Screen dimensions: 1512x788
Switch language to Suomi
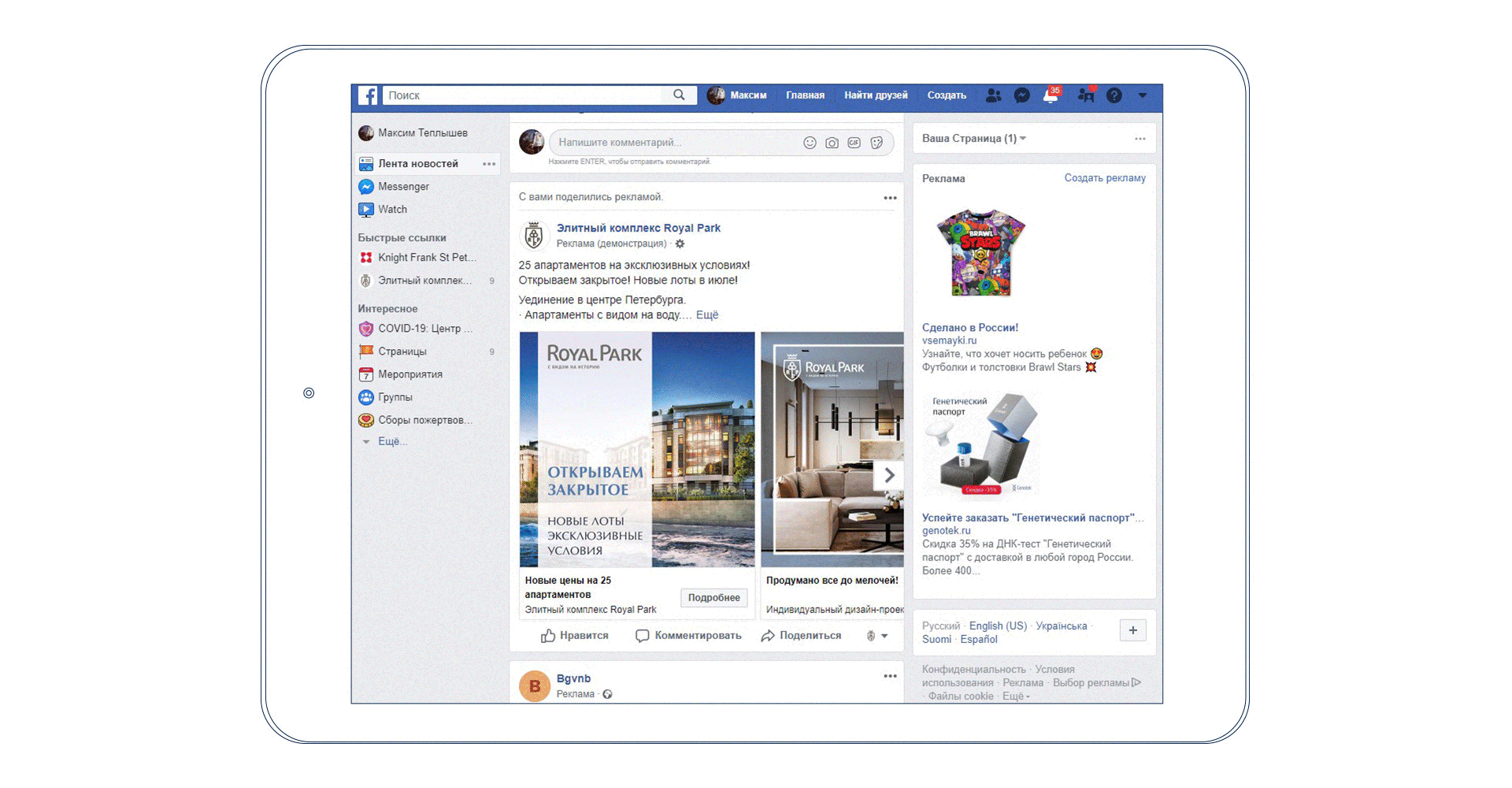(x=936, y=639)
